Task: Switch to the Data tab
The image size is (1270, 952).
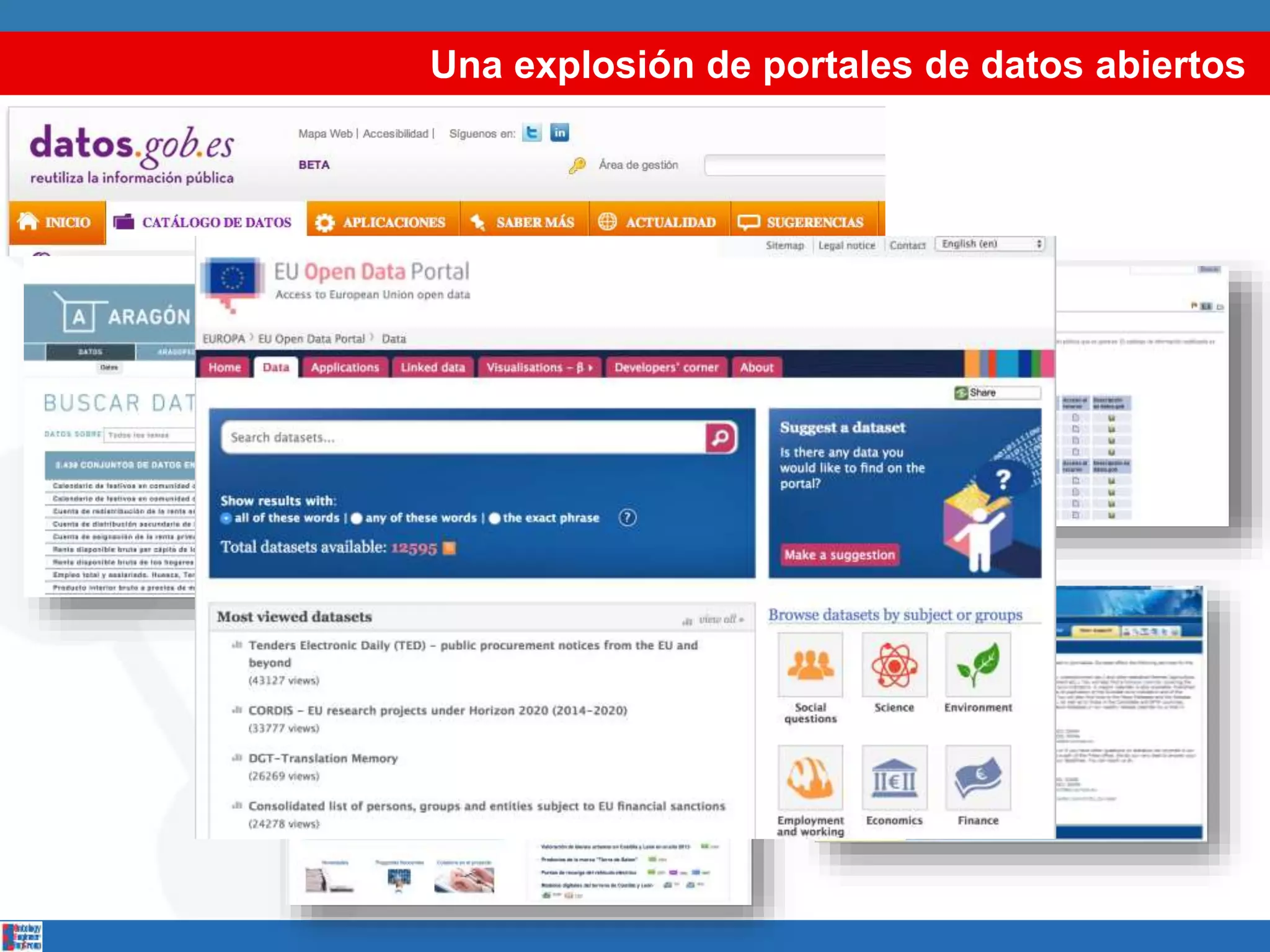Action: tap(276, 368)
